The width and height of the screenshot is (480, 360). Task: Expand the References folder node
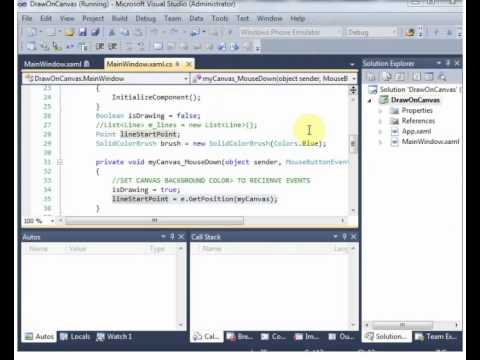coord(380,121)
